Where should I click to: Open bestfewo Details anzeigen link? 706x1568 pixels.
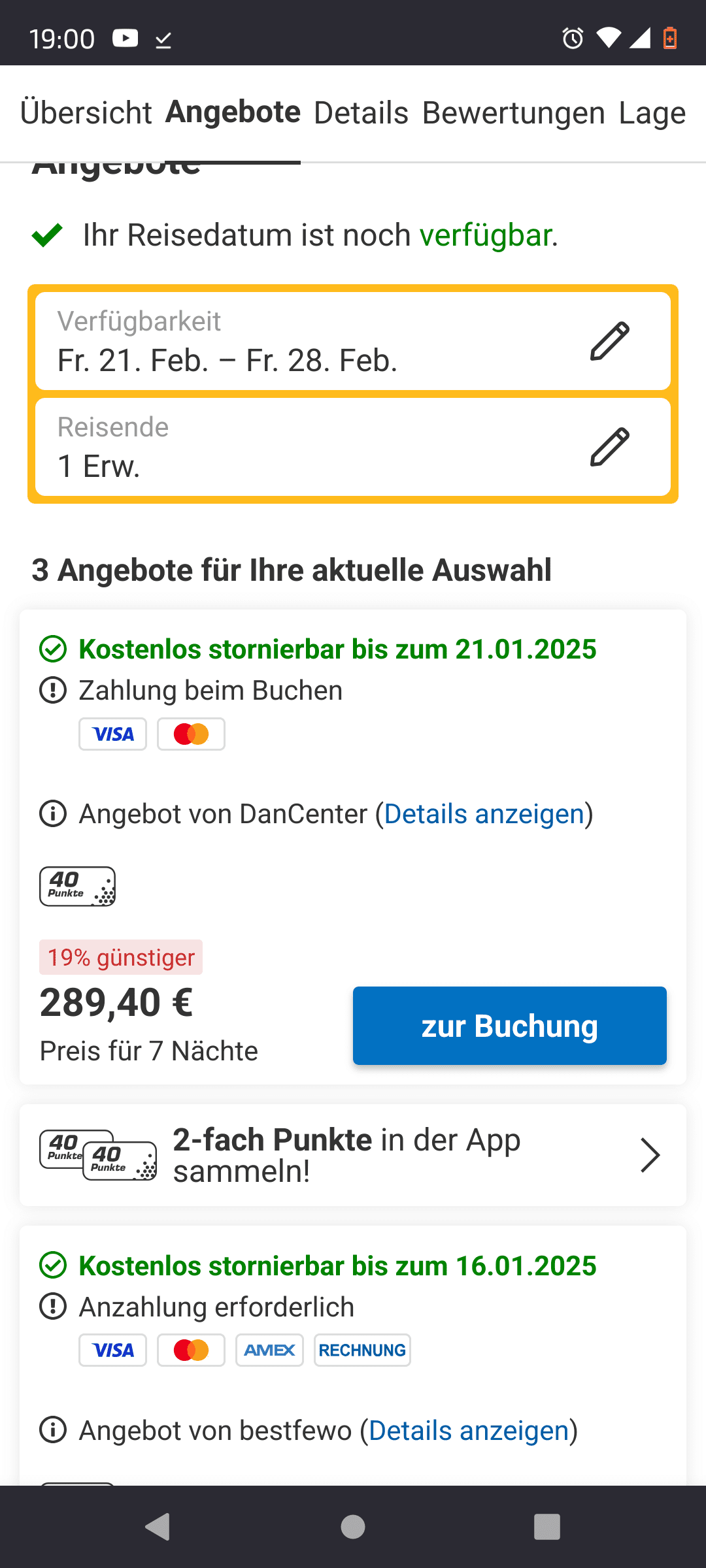click(469, 1431)
